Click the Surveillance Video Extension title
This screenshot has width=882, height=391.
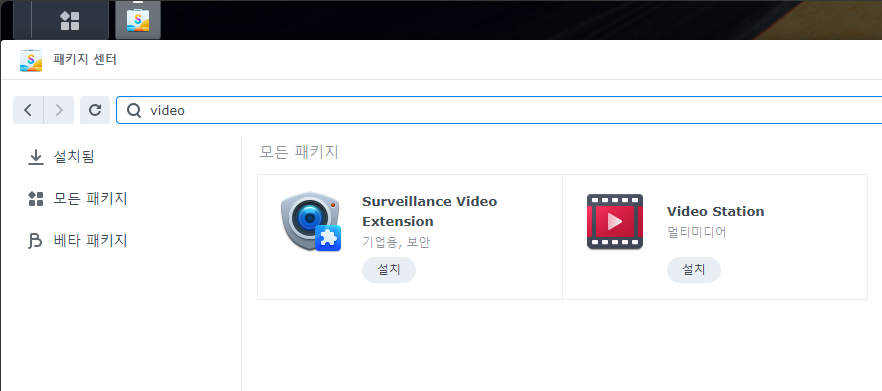pyautogui.click(x=430, y=211)
